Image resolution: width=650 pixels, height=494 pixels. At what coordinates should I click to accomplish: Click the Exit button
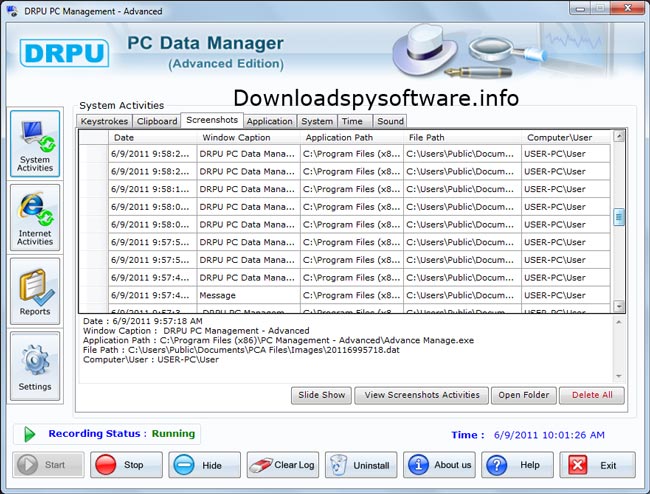pyautogui.click(x=597, y=465)
